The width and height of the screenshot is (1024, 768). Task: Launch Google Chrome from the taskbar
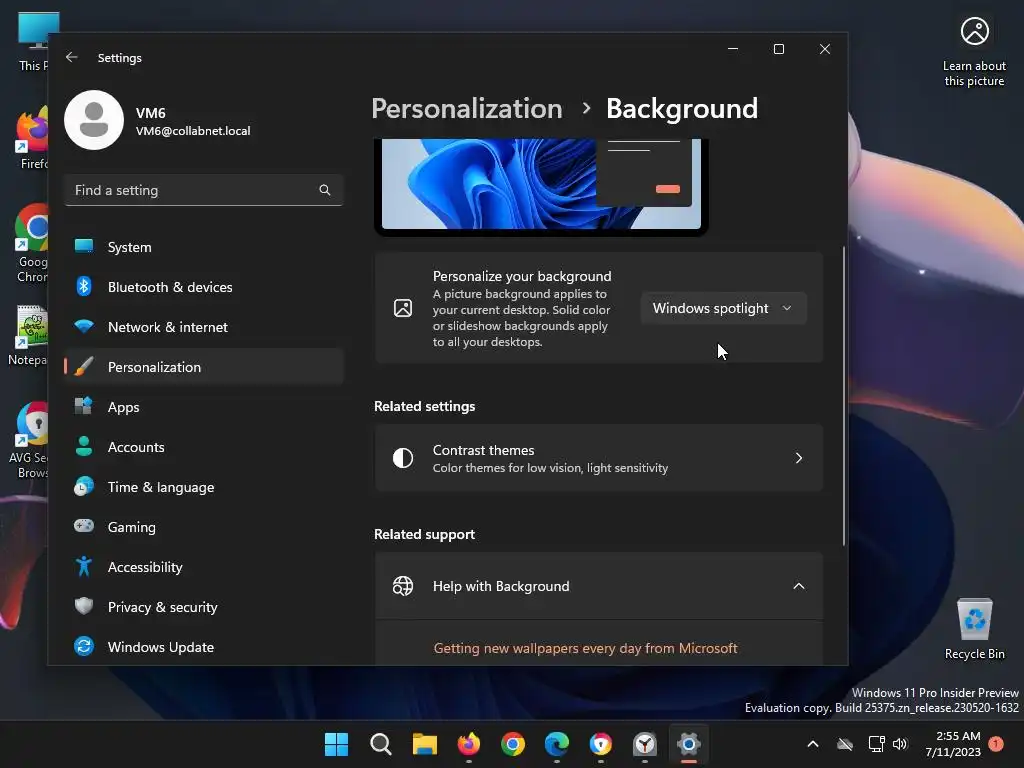click(x=513, y=744)
